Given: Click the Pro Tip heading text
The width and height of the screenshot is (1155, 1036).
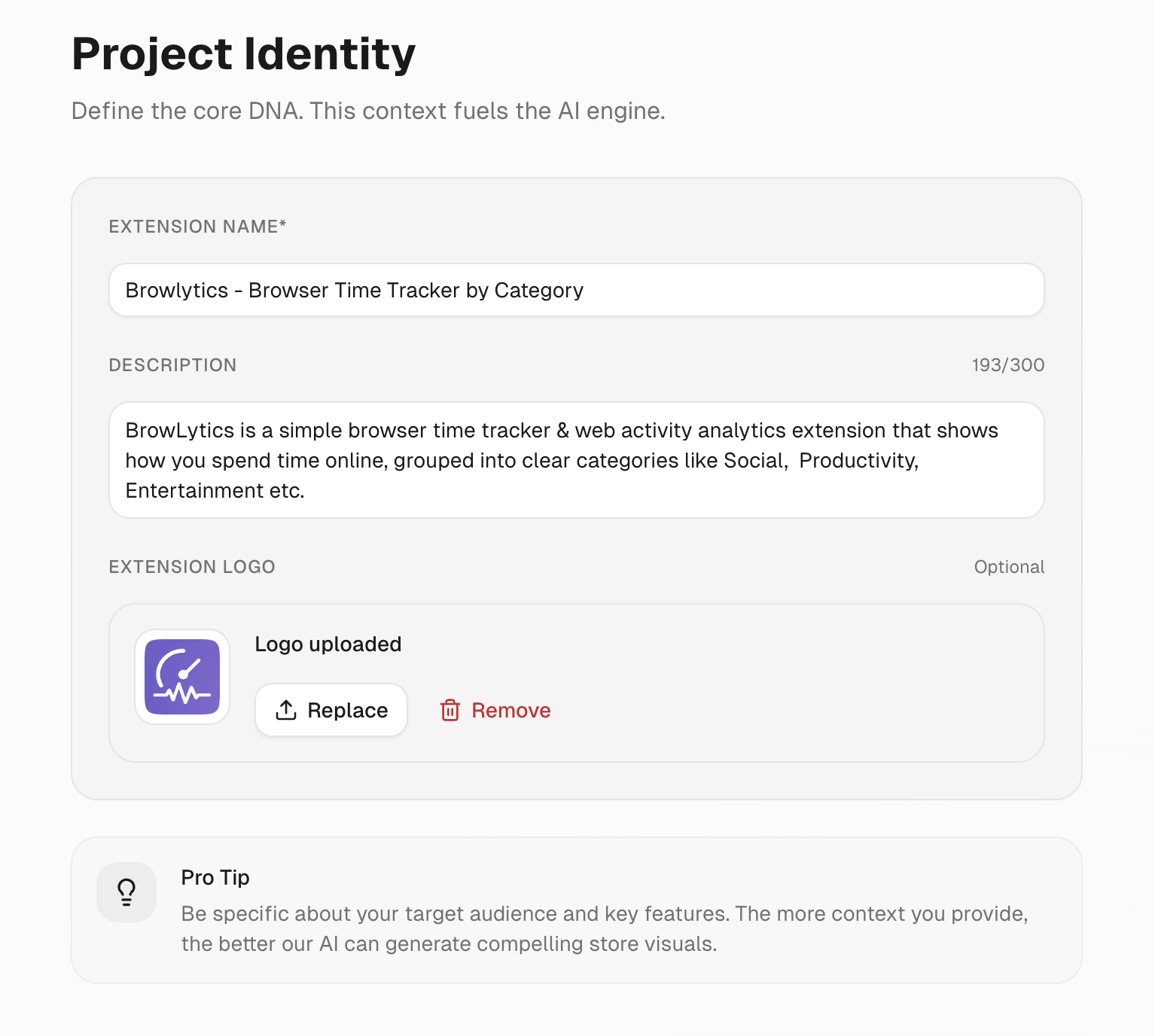Looking at the screenshot, I should (x=215, y=877).
